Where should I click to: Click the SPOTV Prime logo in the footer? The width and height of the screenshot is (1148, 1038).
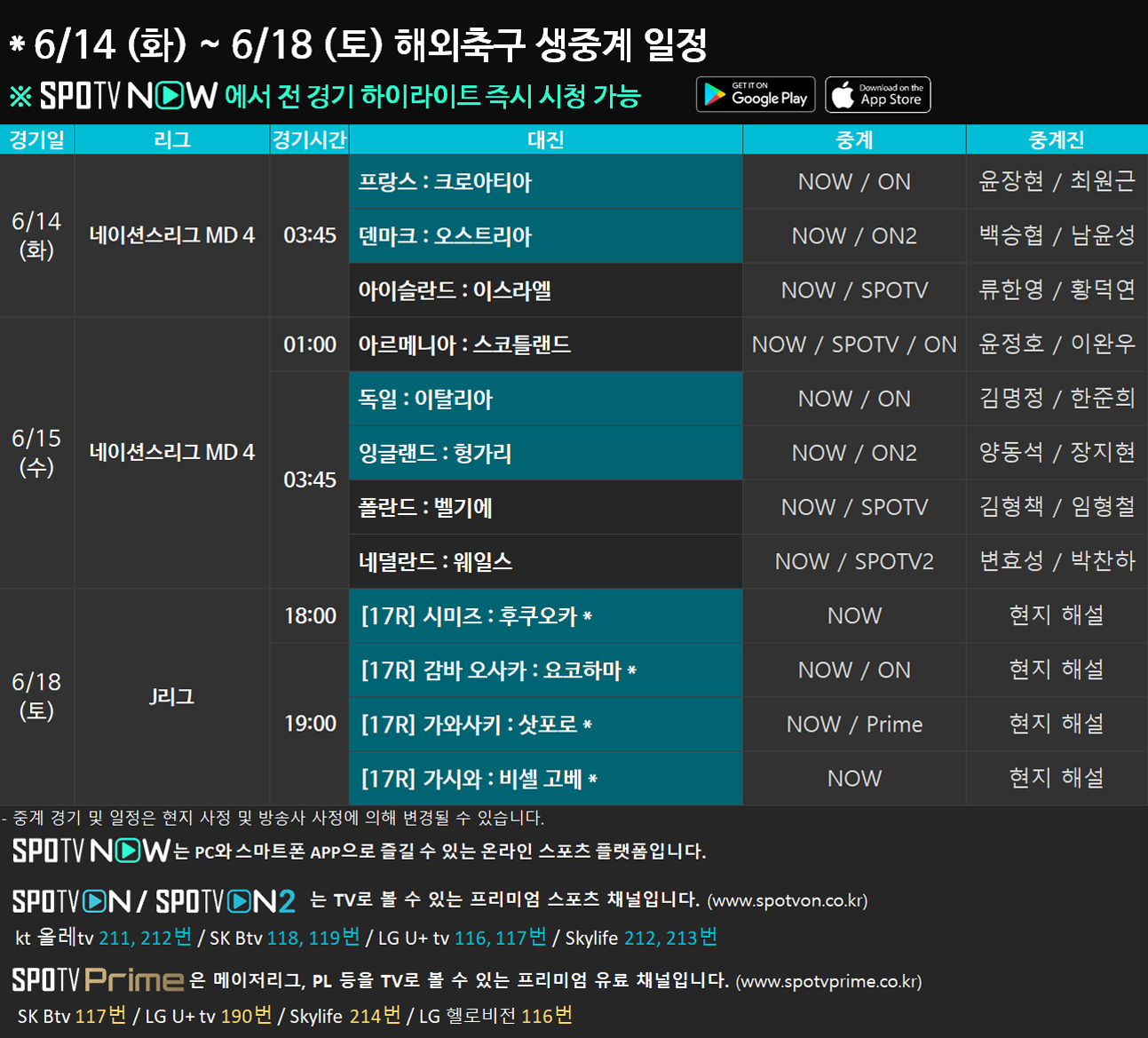pos(98,980)
